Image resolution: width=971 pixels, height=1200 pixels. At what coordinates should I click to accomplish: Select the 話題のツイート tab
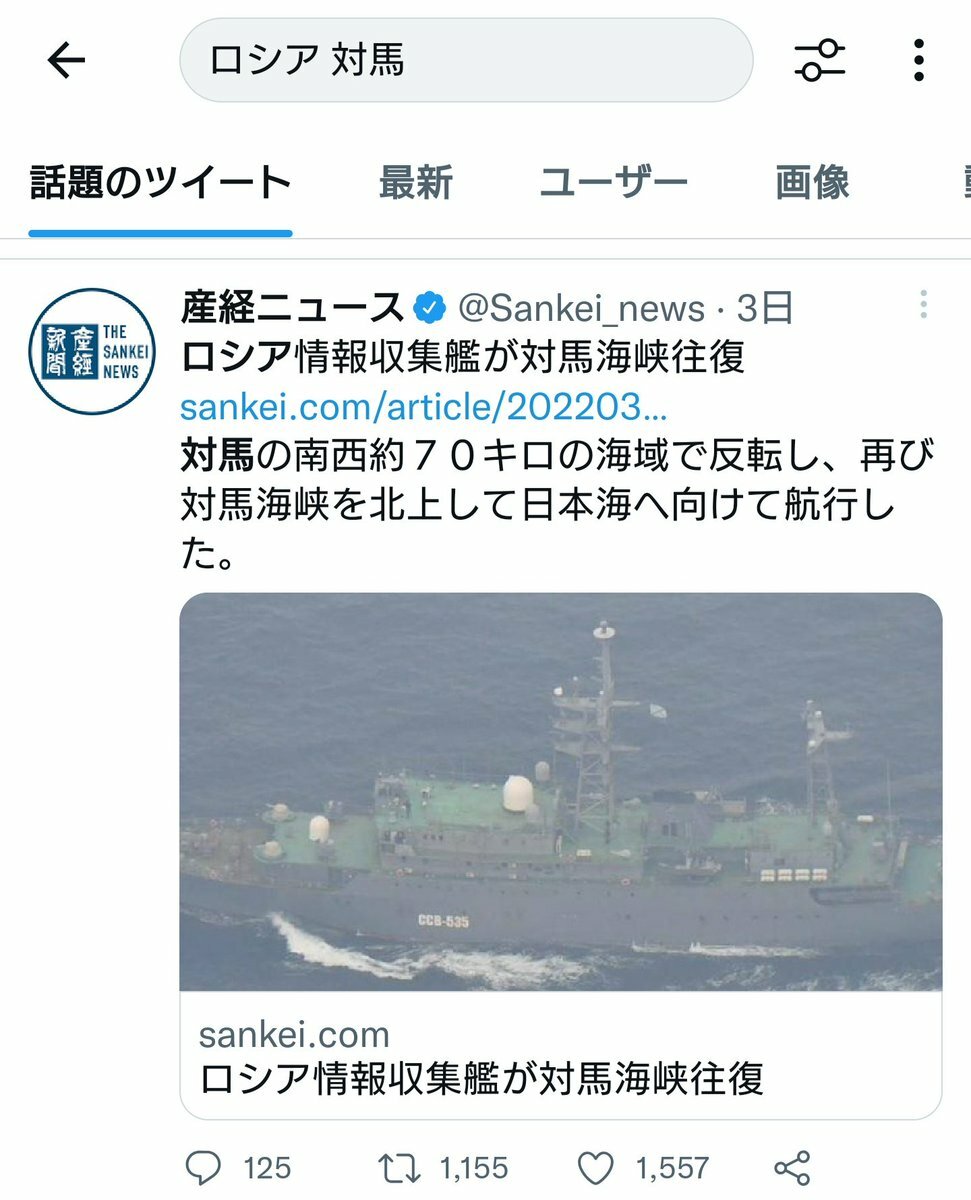161,183
